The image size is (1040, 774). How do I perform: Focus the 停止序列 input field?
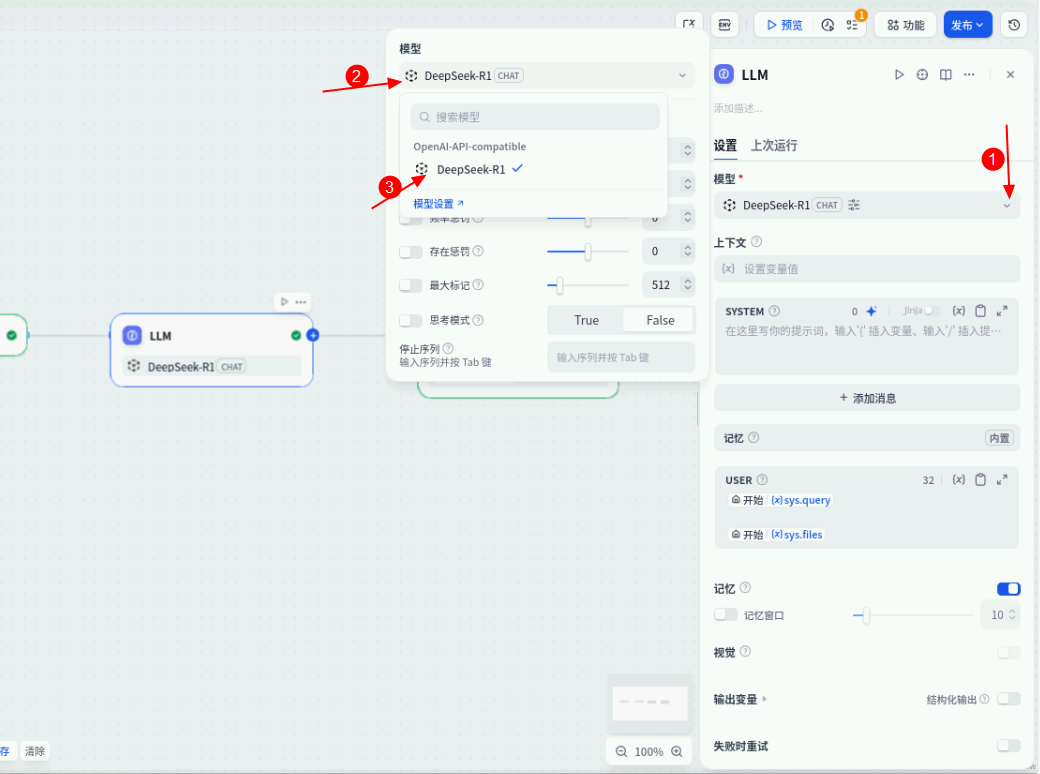click(x=621, y=357)
